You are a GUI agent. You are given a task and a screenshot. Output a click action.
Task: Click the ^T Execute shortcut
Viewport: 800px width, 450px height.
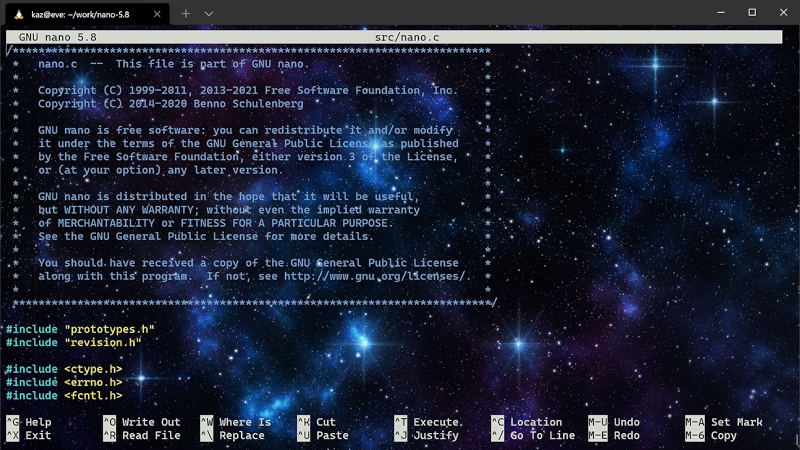429,422
